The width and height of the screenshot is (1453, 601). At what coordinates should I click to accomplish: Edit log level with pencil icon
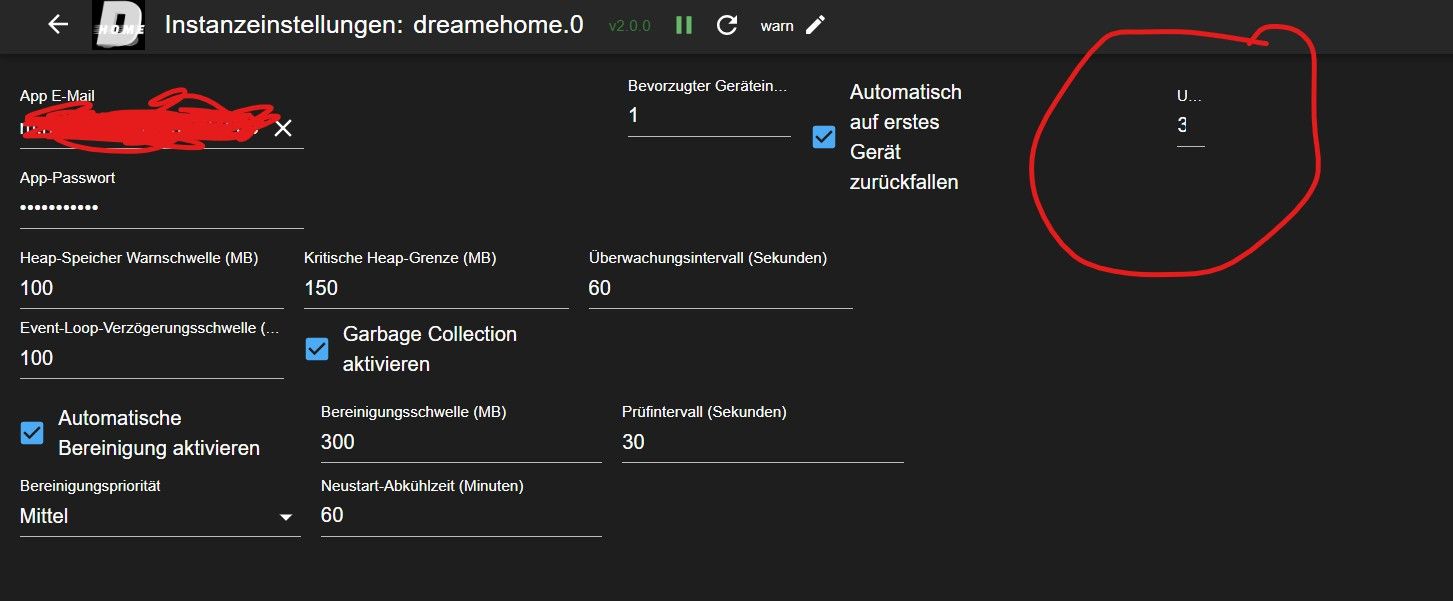tap(816, 25)
